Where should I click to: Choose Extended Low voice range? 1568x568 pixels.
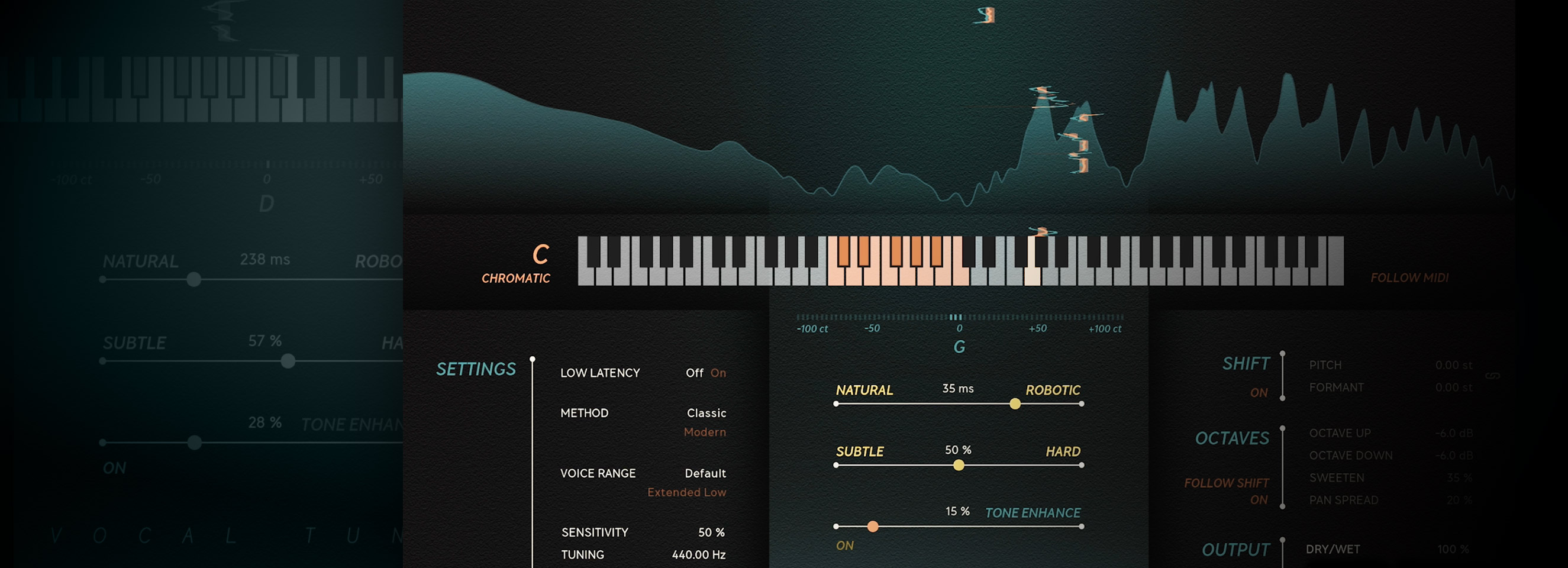[x=686, y=492]
